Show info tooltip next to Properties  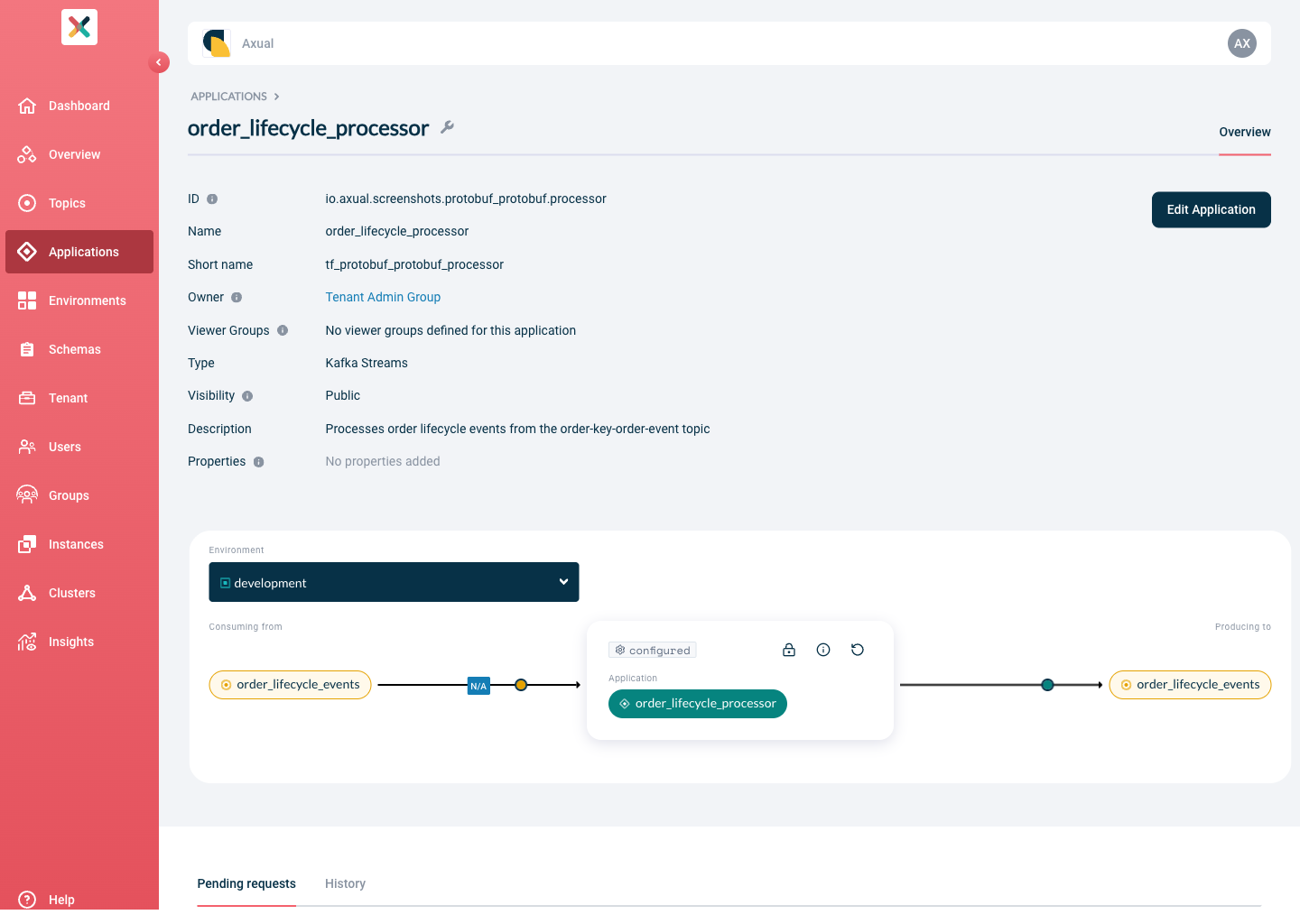pos(259,462)
